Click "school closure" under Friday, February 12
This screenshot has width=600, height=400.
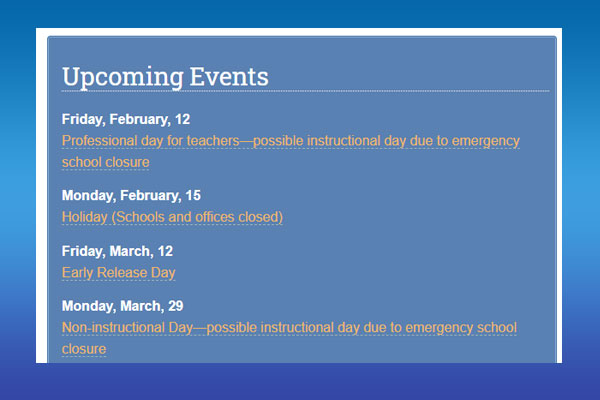[x=106, y=162]
